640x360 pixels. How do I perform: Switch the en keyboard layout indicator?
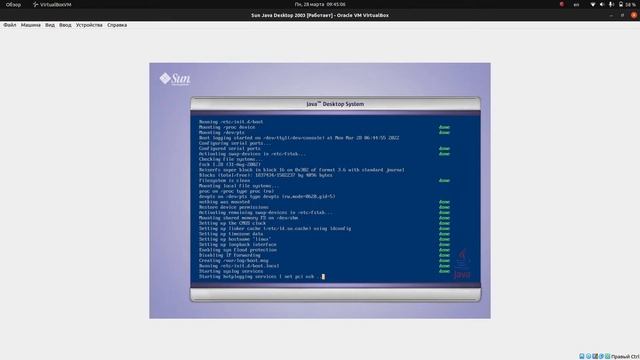point(576,4)
